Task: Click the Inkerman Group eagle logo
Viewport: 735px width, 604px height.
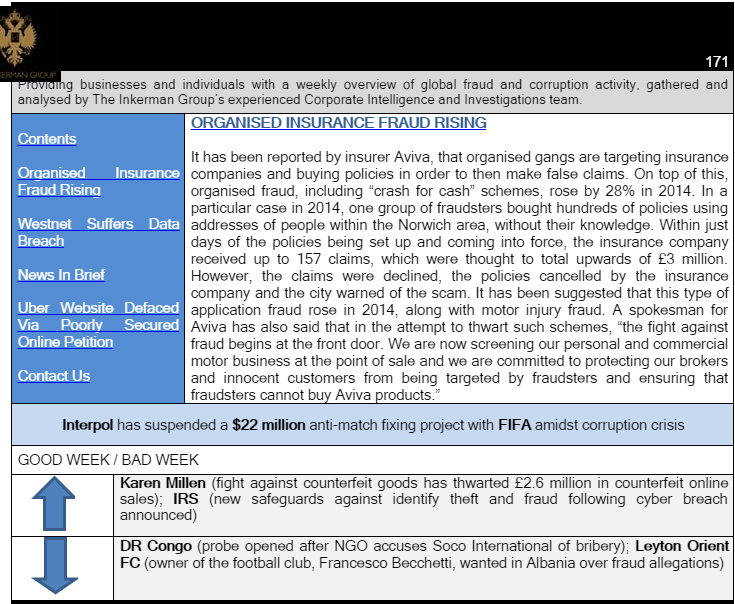Action: click(18, 38)
